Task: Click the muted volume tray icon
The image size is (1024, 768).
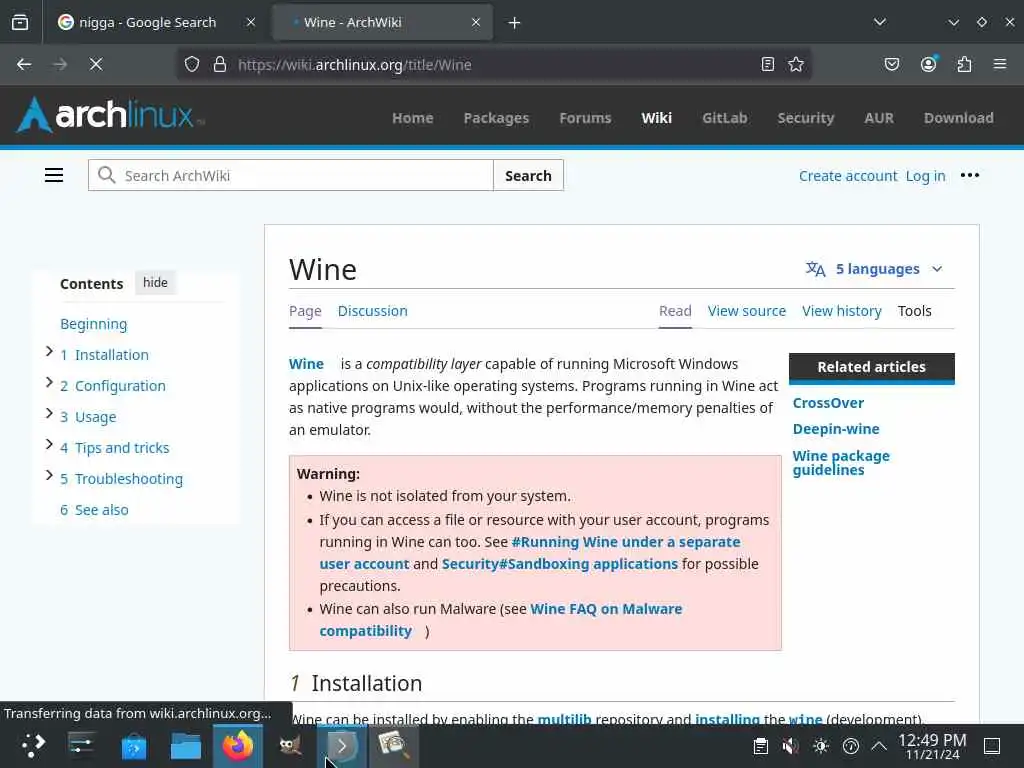Action: coord(790,746)
